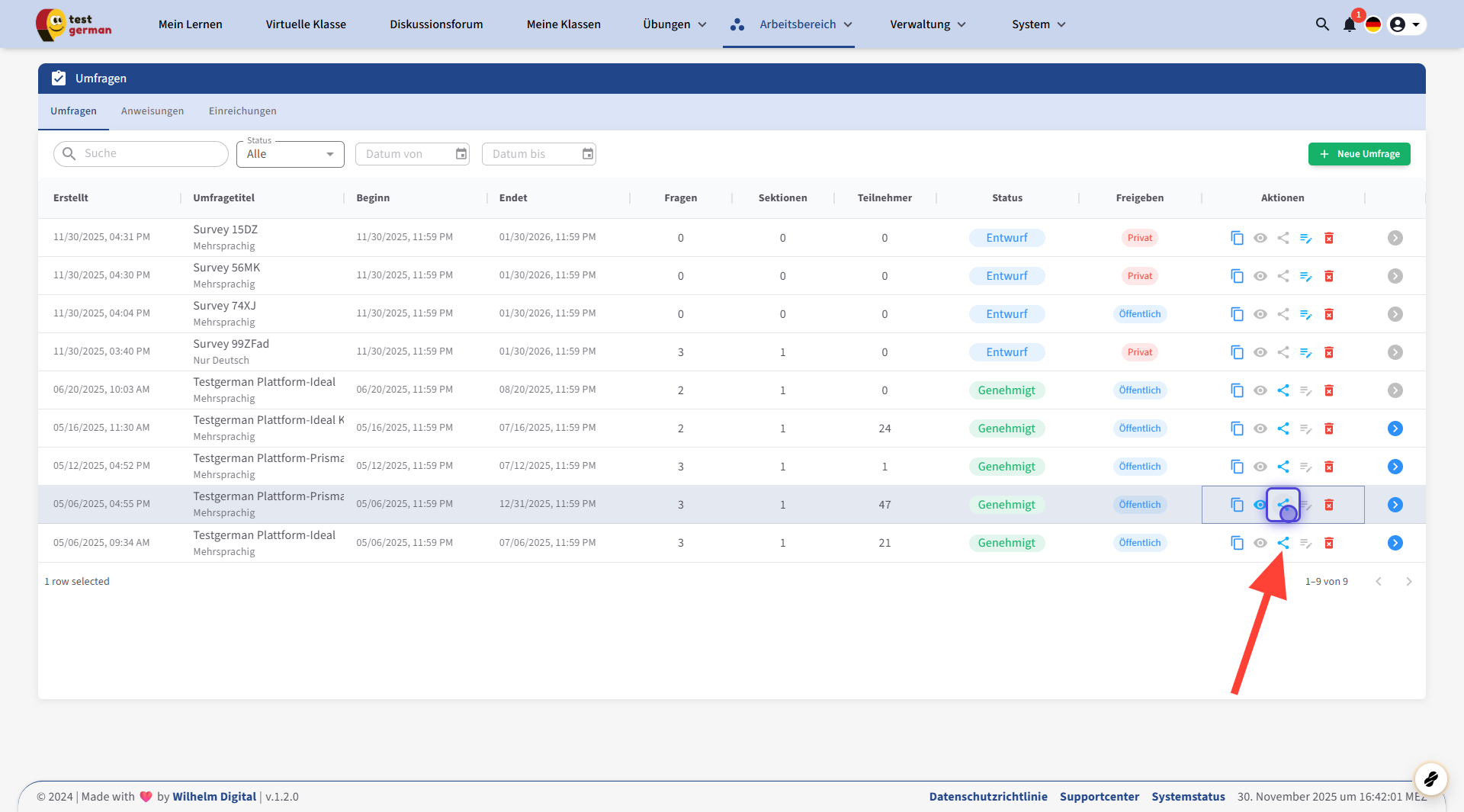Image resolution: width=1464 pixels, height=812 pixels.
Task: Copy the Survey 15DZ survey
Action: [x=1237, y=238]
